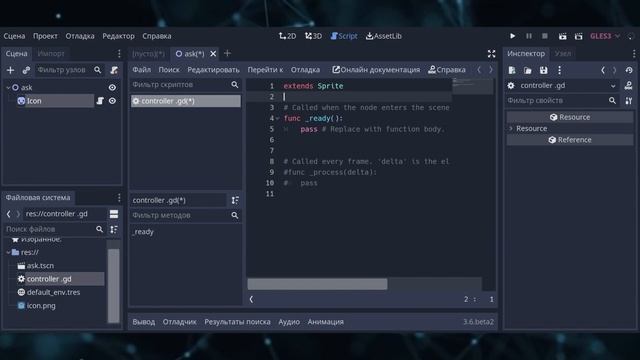Select the Icon node in tree

click(x=34, y=101)
